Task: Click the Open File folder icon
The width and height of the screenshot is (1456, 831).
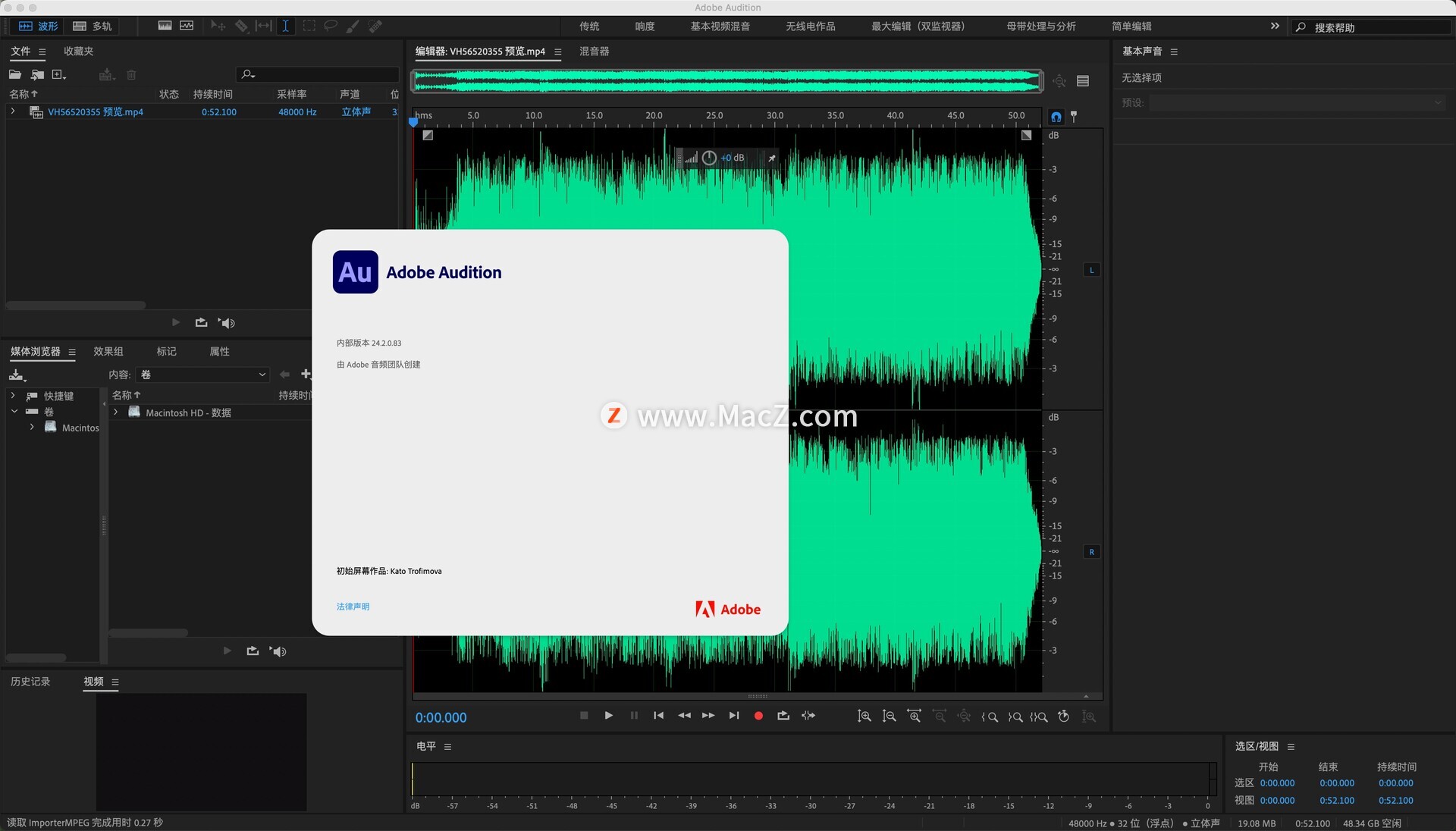Action: tap(15, 74)
